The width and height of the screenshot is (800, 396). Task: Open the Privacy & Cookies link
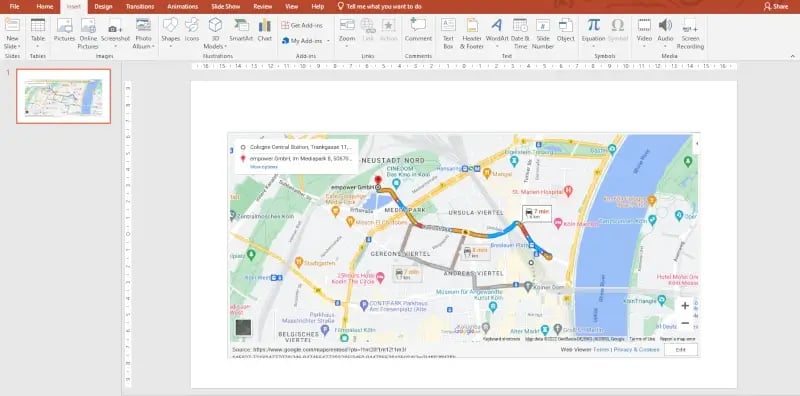coord(636,350)
